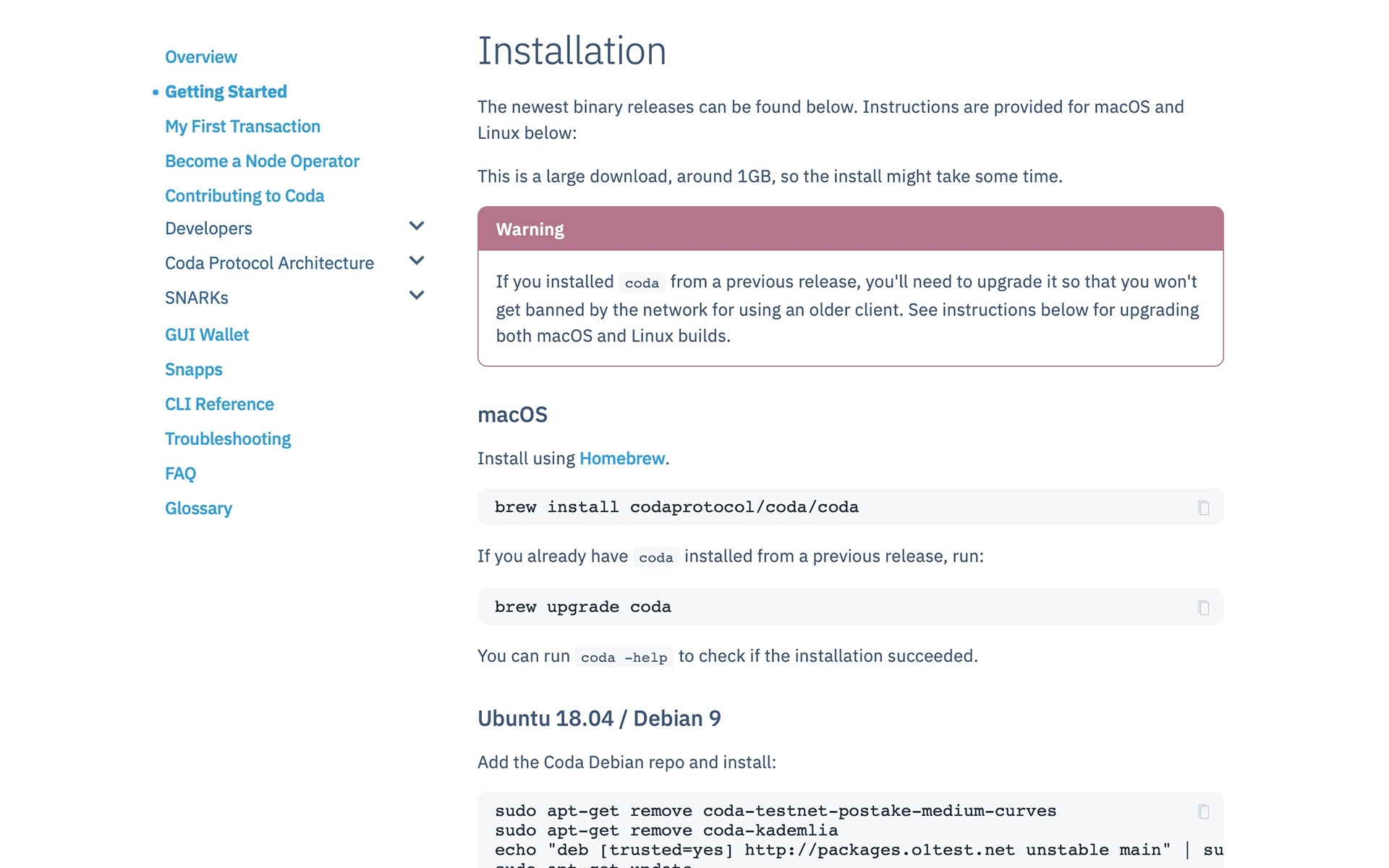Click the brew install code text
Screen dimensions: 1389x868
click(x=676, y=507)
